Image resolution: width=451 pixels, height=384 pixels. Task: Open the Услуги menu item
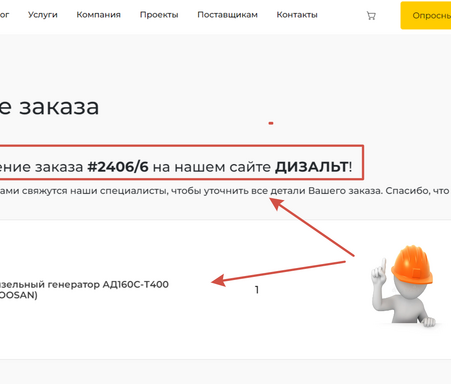point(43,15)
